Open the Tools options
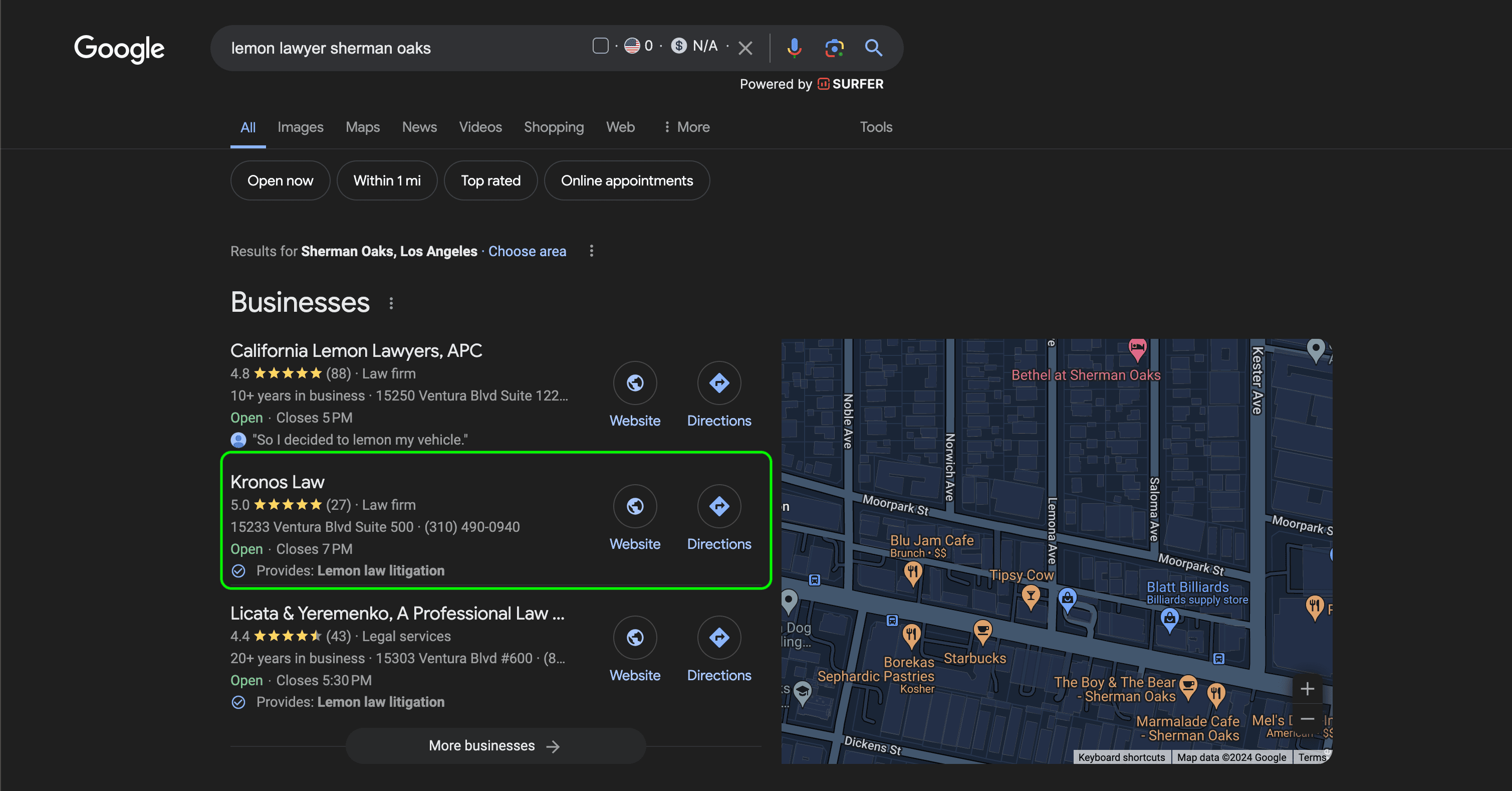The width and height of the screenshot is (1512, 791). (876, 127)
